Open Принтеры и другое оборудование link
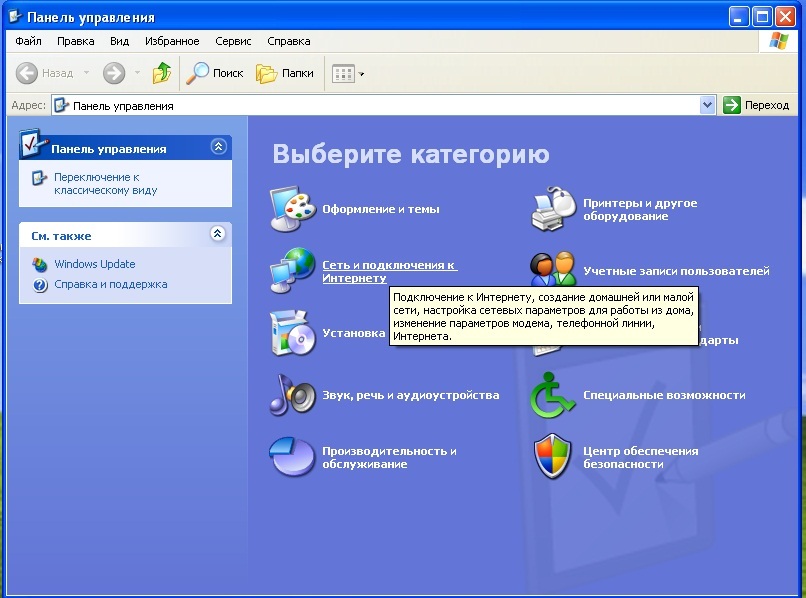Image resolution: width=806 pixels, height=598 pixels. [x=640, y=209]
